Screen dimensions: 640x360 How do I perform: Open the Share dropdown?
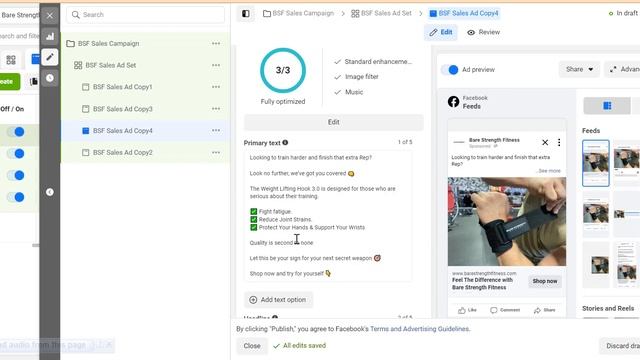tap(579, 69)
